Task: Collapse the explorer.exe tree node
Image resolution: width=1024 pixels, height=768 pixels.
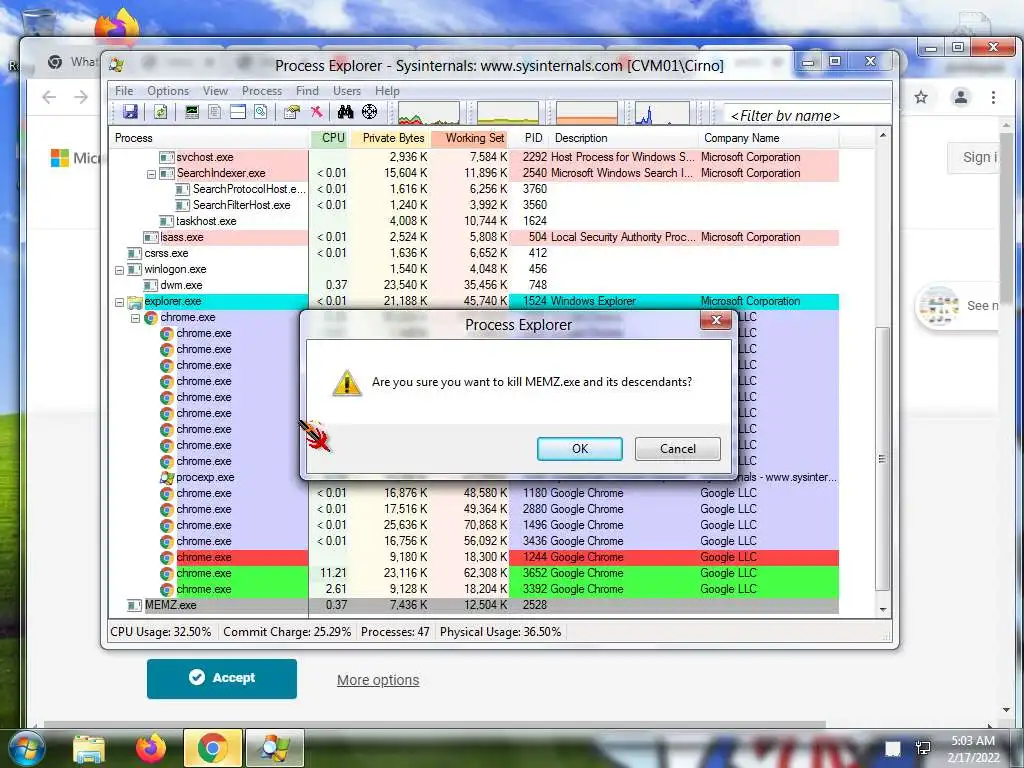Action: tap(119, 302)
